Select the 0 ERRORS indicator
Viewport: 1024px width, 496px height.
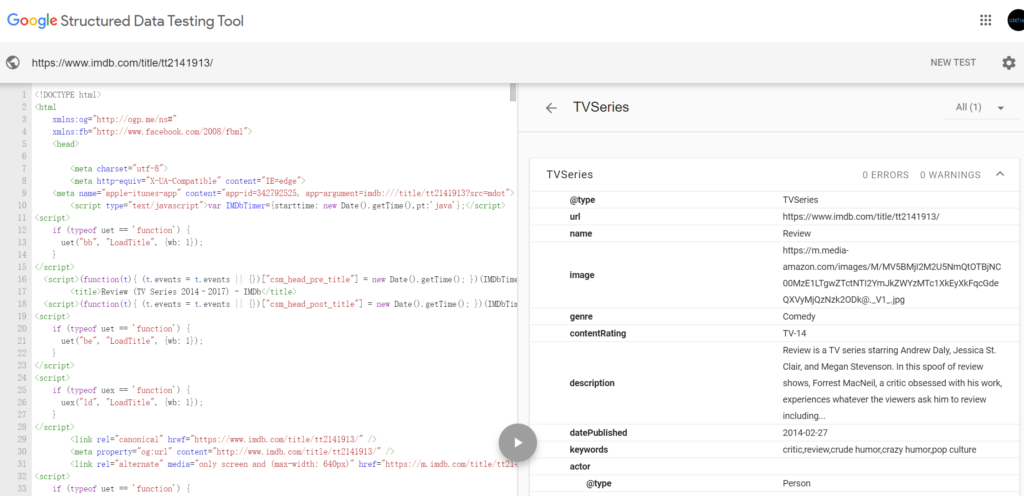[884, 175]
